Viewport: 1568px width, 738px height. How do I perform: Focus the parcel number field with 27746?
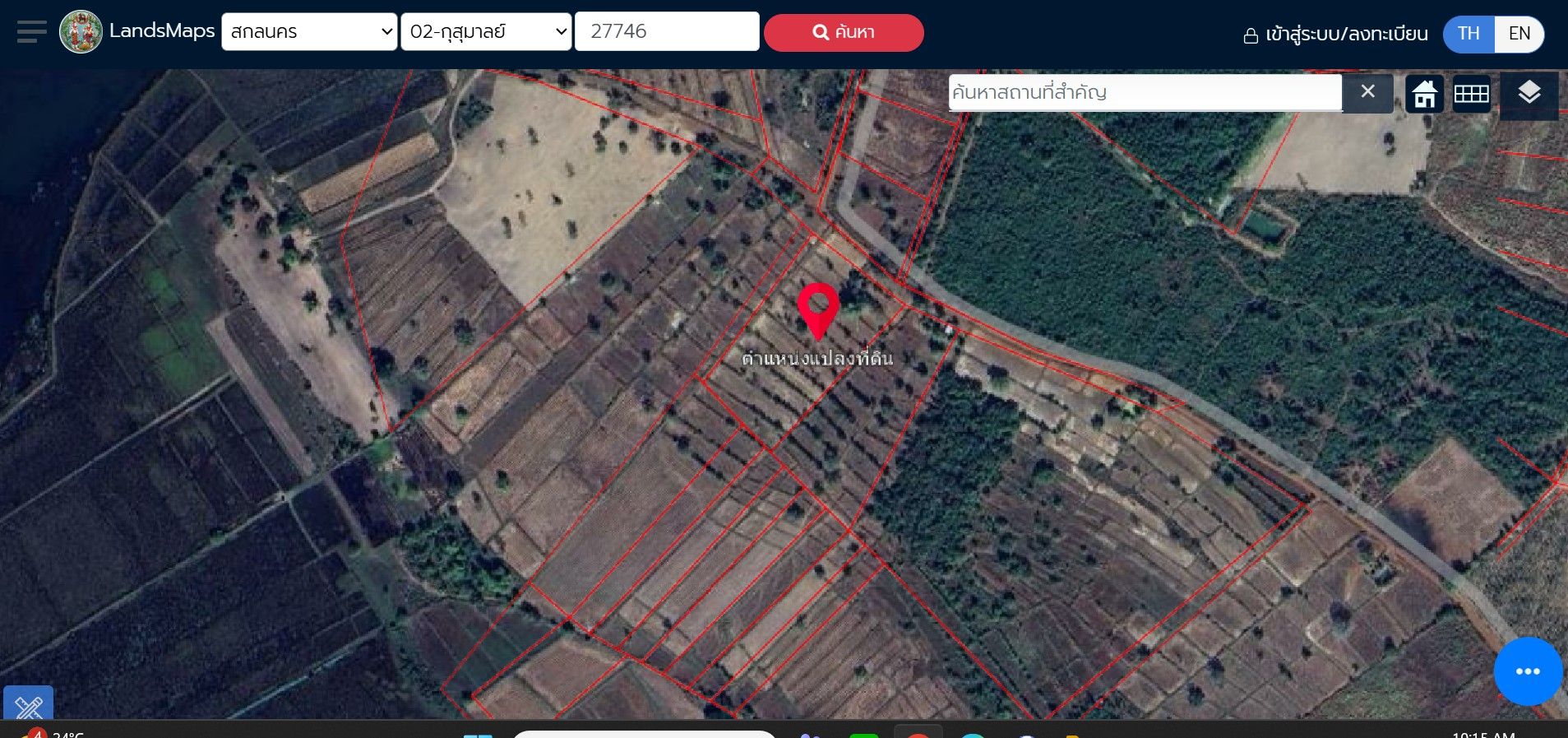(x=667, y=31)
